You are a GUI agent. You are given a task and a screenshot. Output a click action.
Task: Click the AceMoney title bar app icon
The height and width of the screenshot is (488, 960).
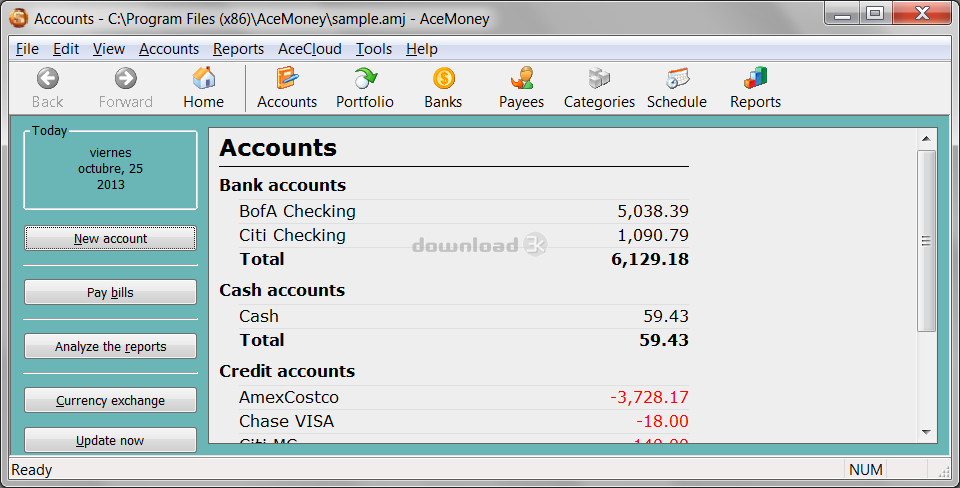click(19, 18)
